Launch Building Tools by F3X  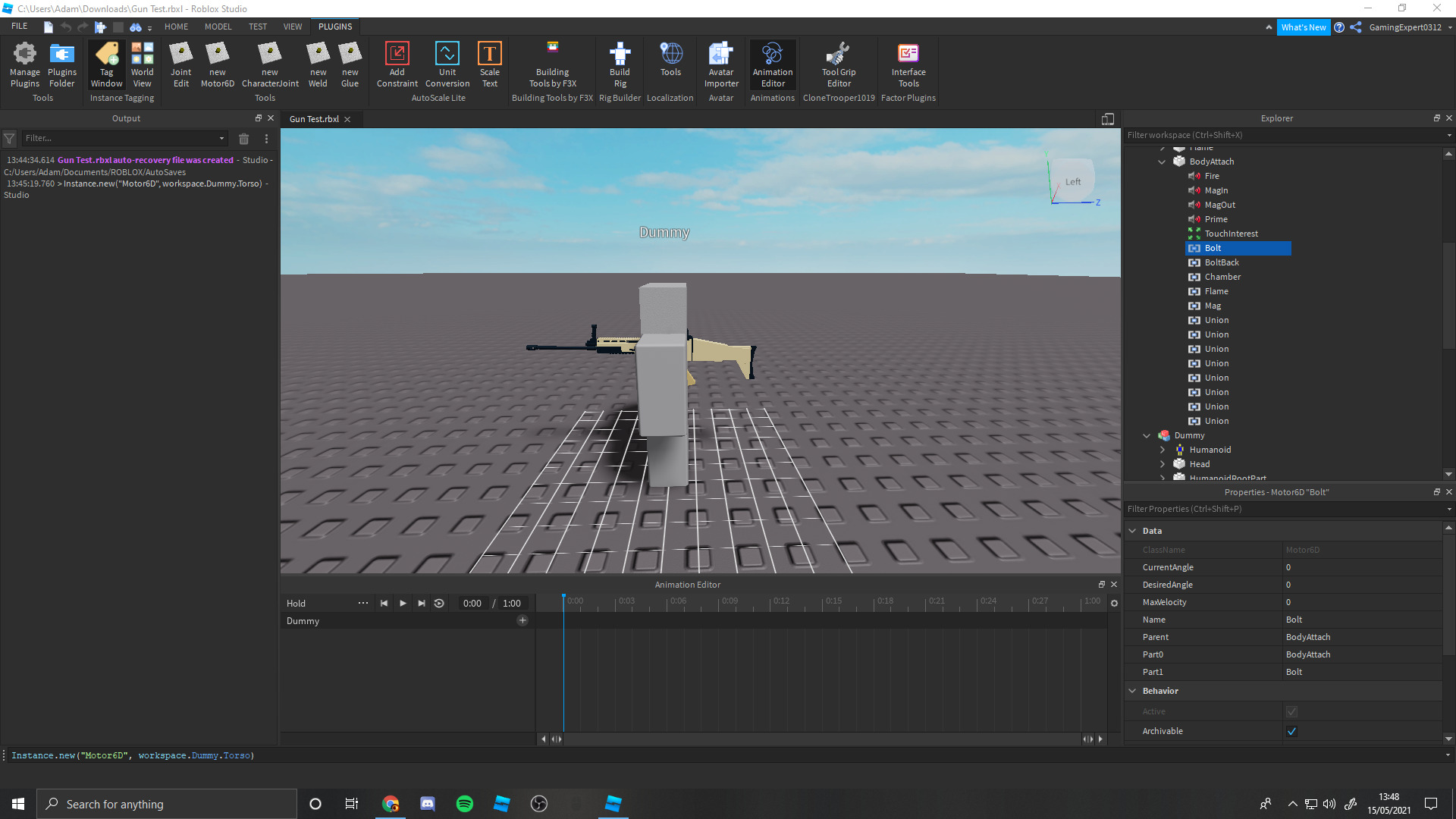(x=552, y=64)
